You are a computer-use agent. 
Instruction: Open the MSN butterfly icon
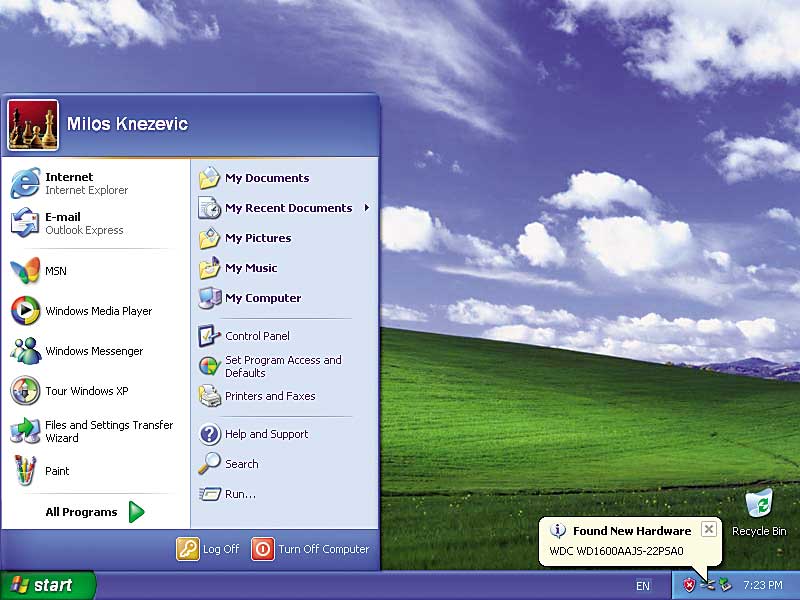point(25,271)
